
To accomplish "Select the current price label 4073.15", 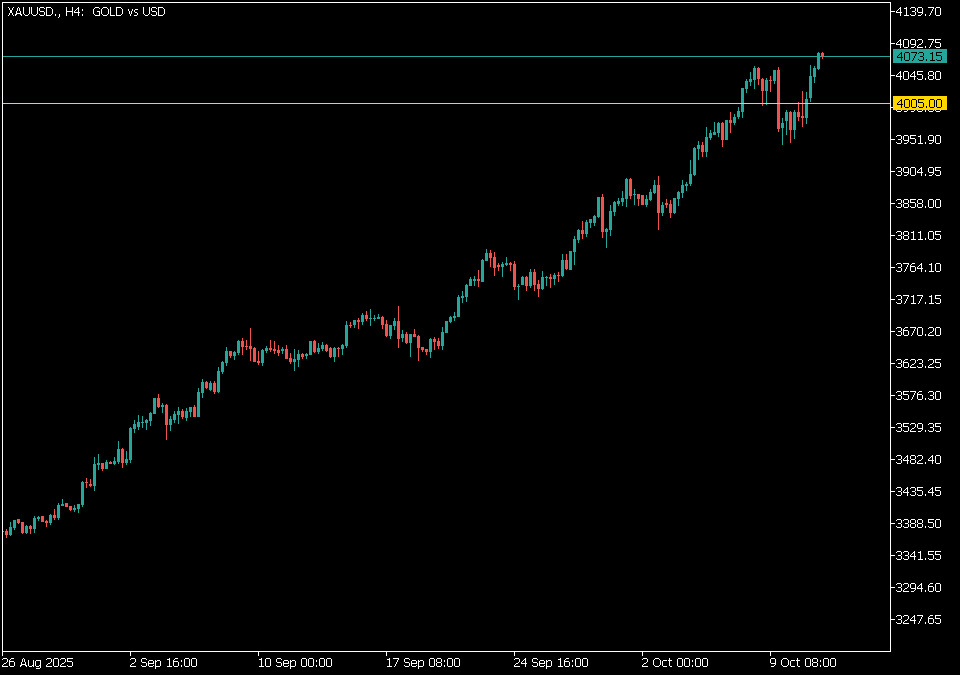I will tap(920, 57).
